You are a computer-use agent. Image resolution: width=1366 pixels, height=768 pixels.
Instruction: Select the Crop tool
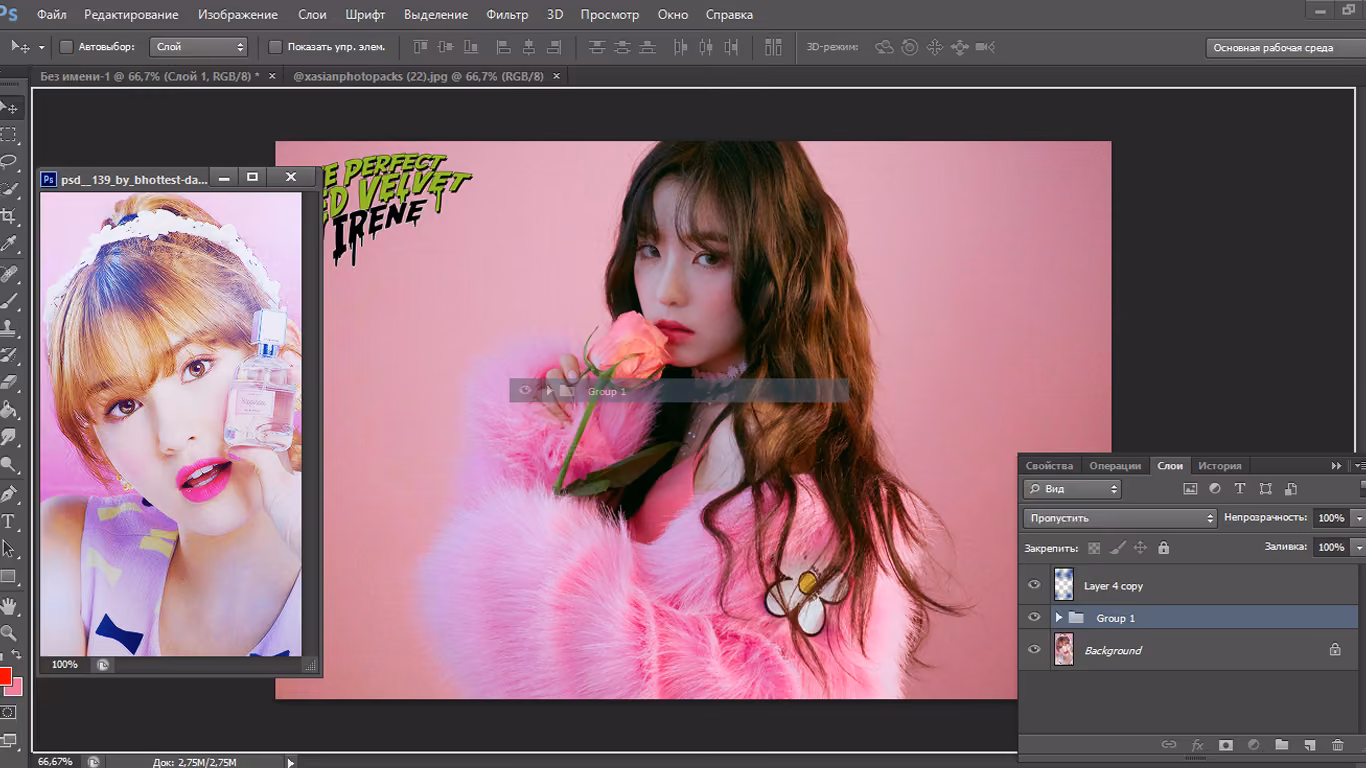click(x=9, y=216)
